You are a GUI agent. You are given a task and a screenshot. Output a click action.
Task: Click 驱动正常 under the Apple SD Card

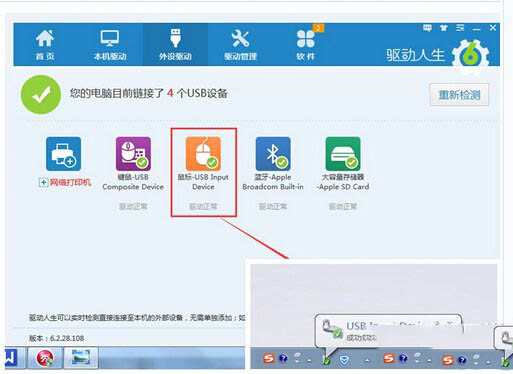[x=343, y=207]
